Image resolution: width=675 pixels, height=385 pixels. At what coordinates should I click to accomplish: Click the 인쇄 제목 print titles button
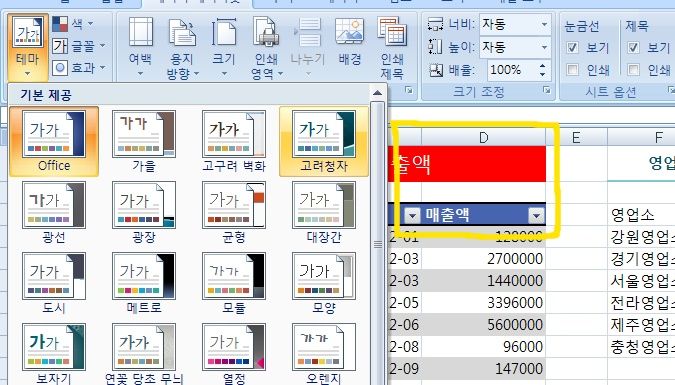(392, 47)
